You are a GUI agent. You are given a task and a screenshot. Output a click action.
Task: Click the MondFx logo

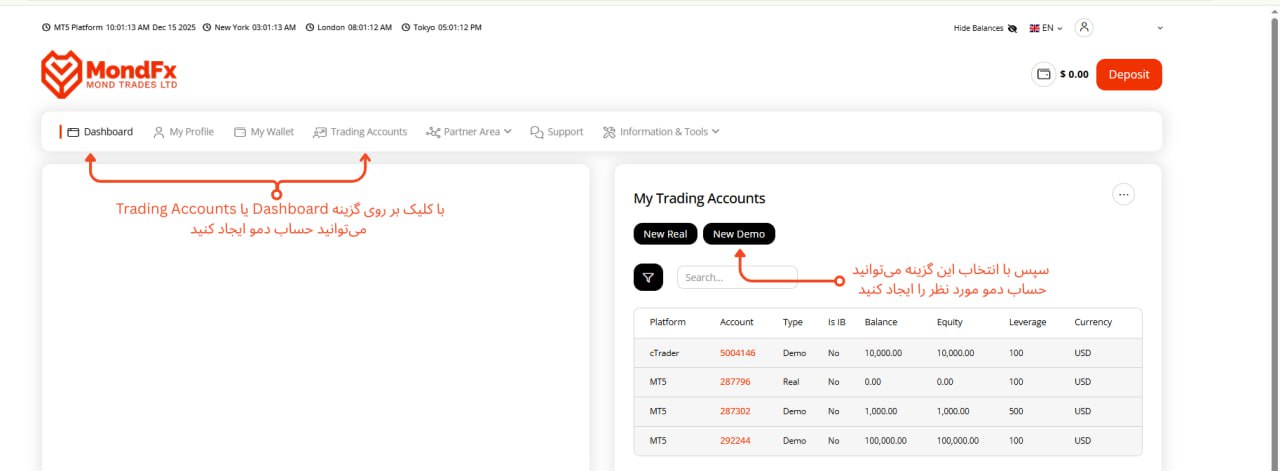pos(108,75)
